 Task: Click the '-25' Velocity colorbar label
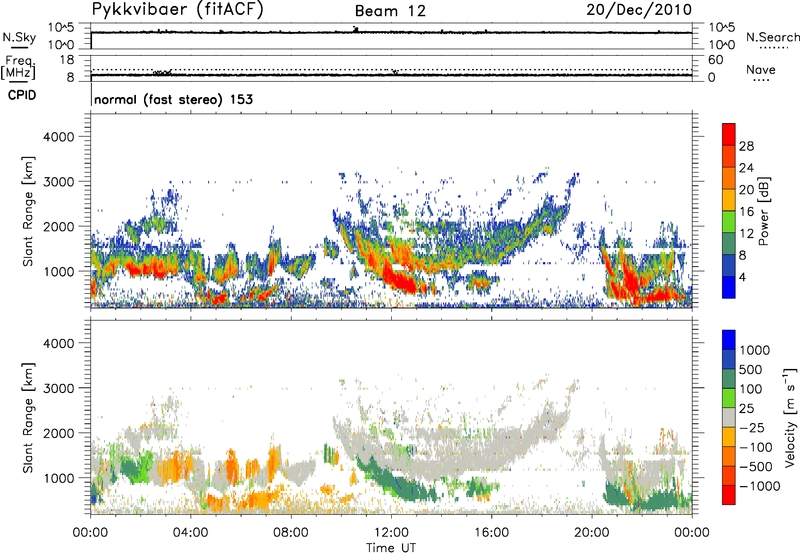pos(752,428)
